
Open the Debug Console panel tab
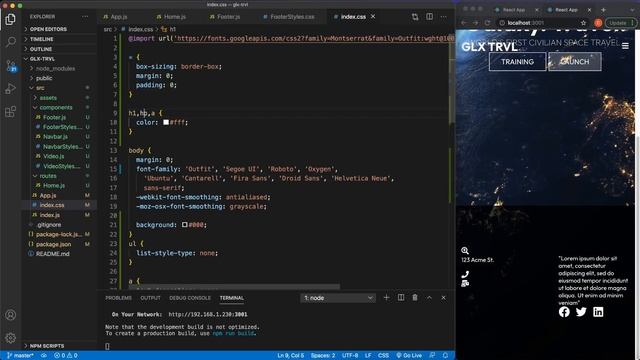point(190,298)
